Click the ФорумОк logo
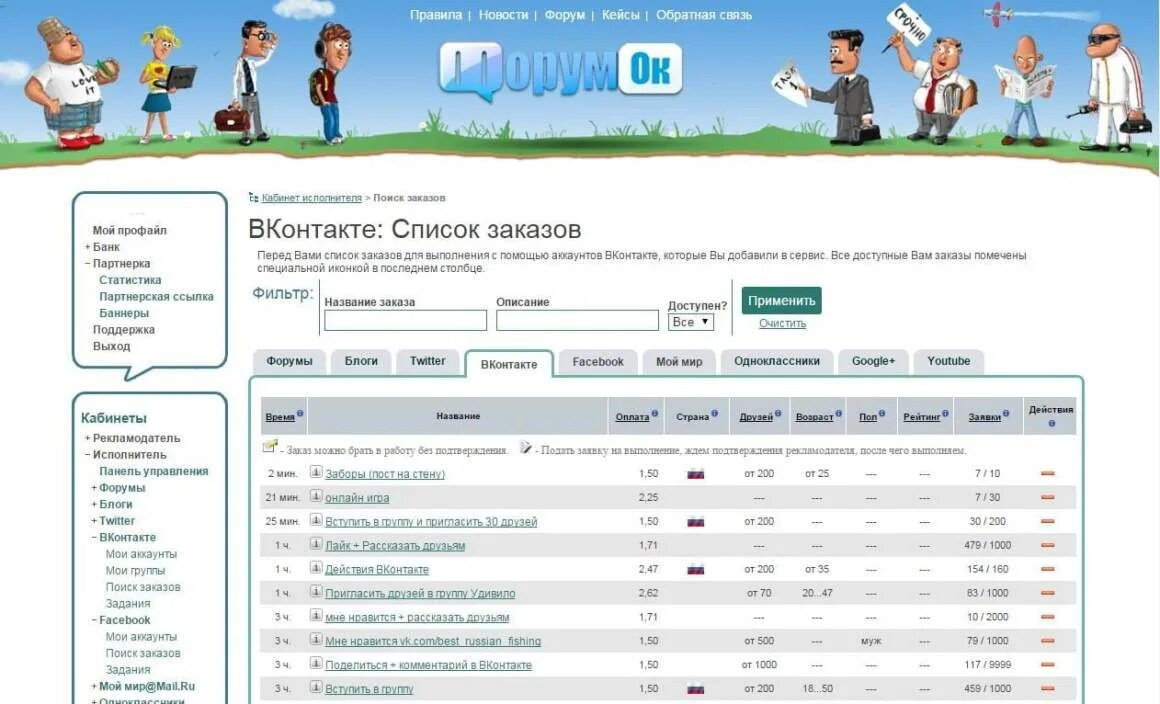 560,71
